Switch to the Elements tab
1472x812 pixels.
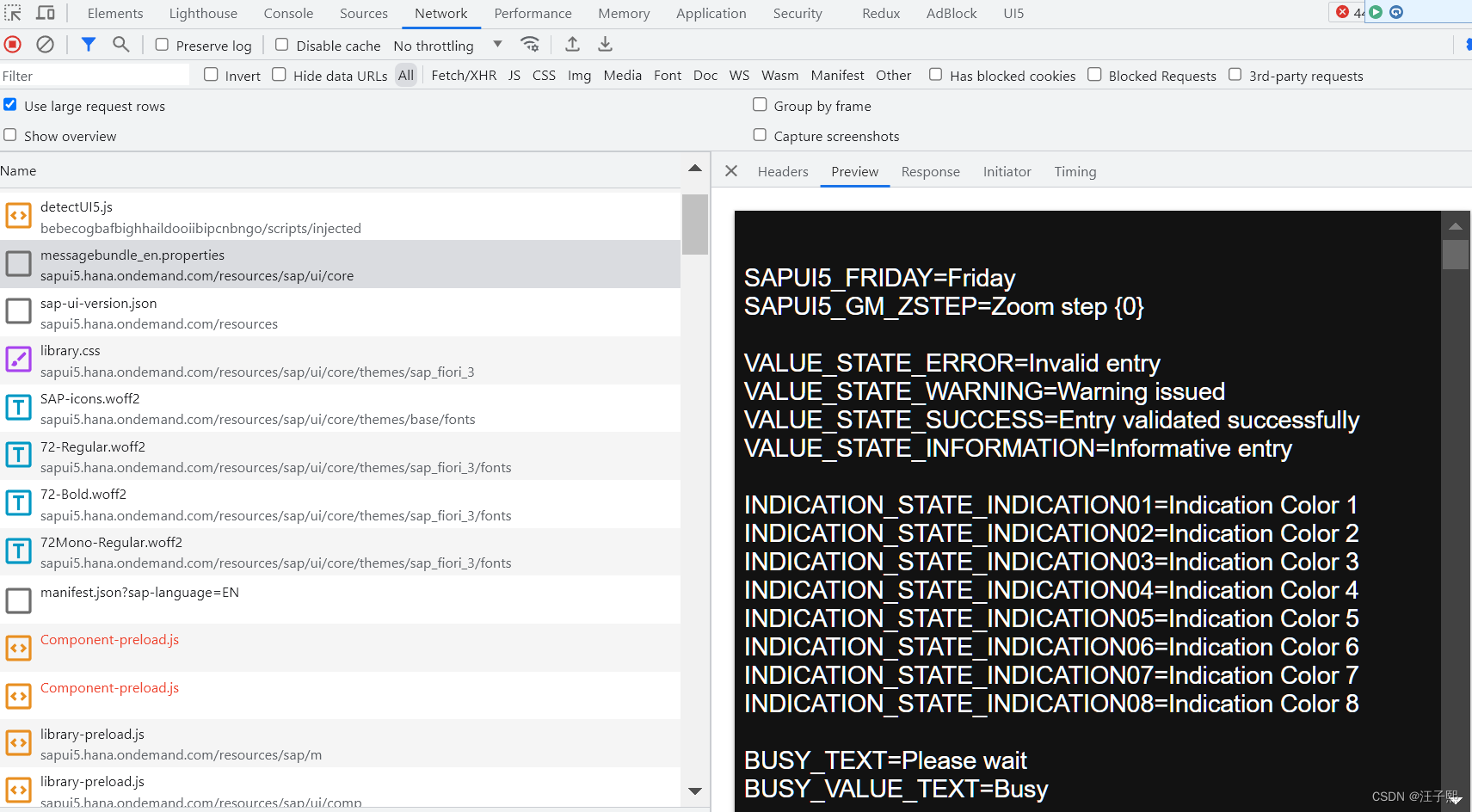click(x=115, y=14)
